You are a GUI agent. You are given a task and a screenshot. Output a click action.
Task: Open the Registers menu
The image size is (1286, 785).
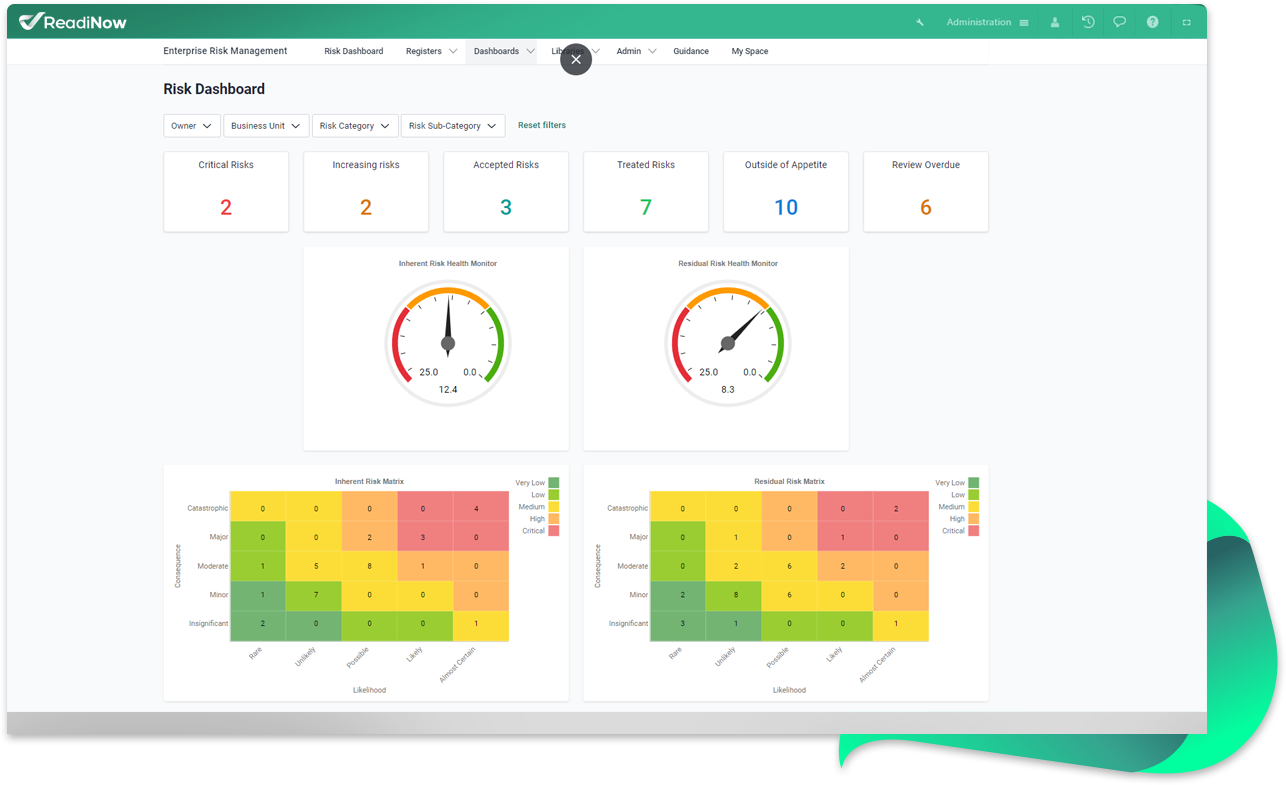click(424, 51)
